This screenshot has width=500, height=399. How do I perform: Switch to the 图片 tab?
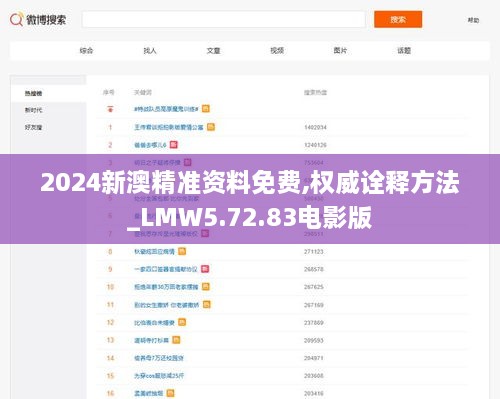click(x=340, y=51)
